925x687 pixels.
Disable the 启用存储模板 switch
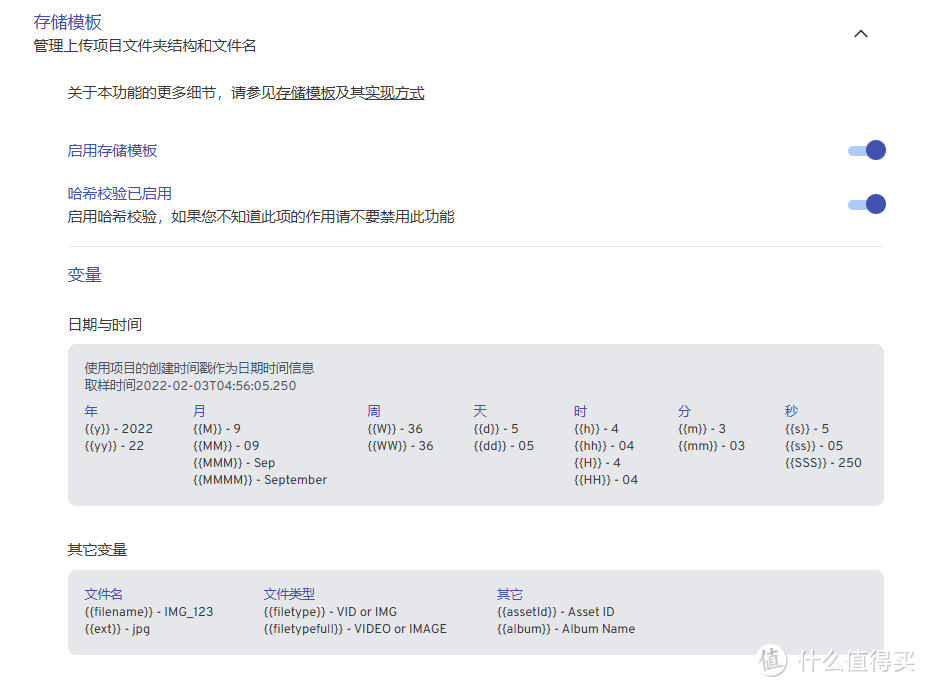click(866, 151)
